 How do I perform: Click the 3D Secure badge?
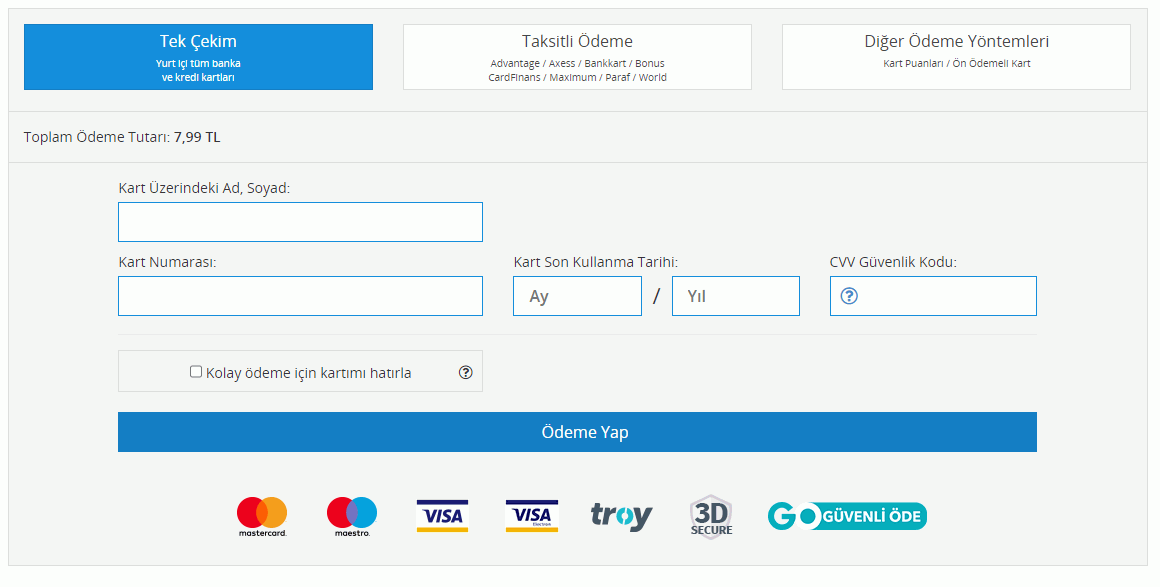click(711, 516)
